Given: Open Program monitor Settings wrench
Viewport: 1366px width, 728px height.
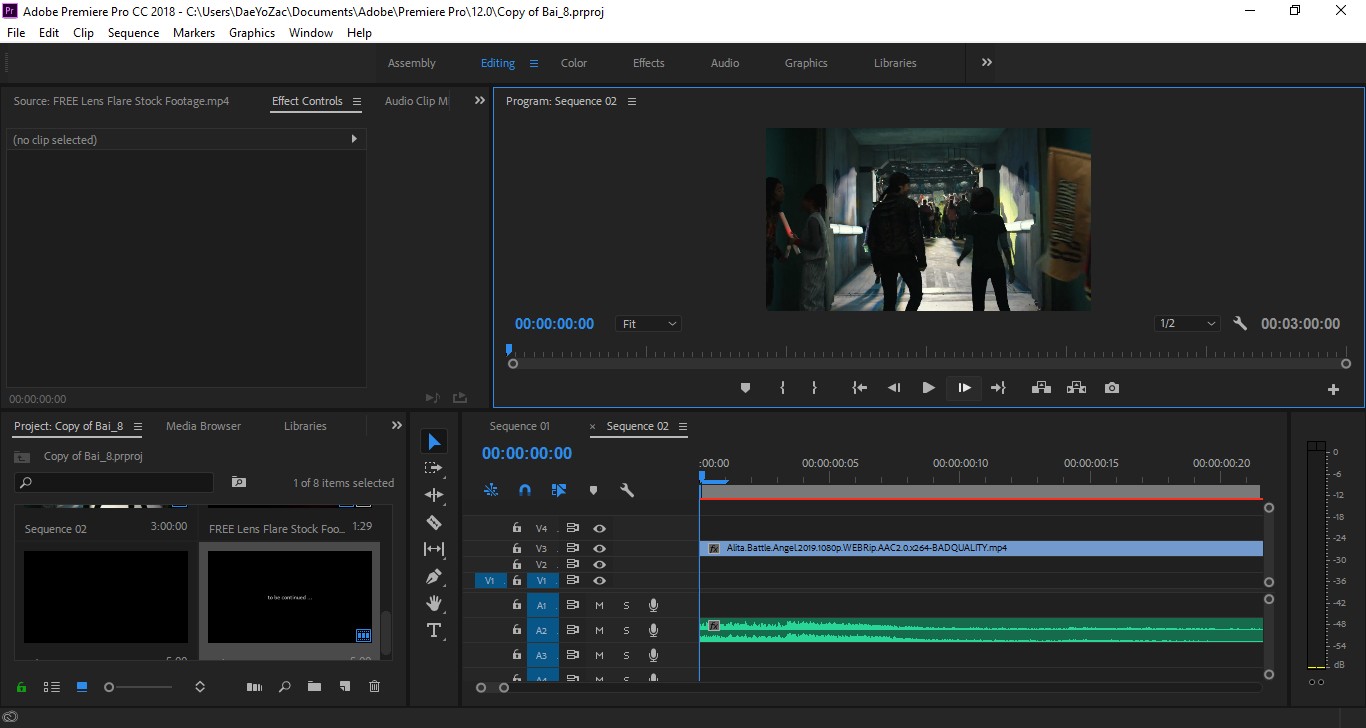Looking at the screenshot, I should coord(1240,323).
